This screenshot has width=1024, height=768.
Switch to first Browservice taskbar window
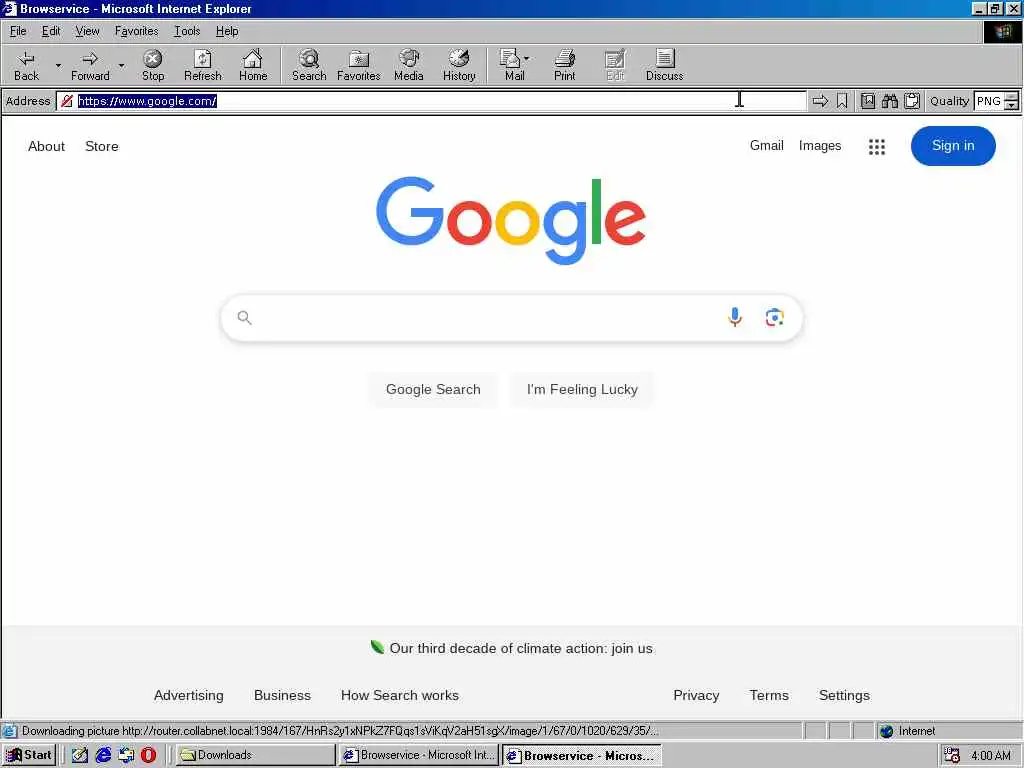point(419,755)
